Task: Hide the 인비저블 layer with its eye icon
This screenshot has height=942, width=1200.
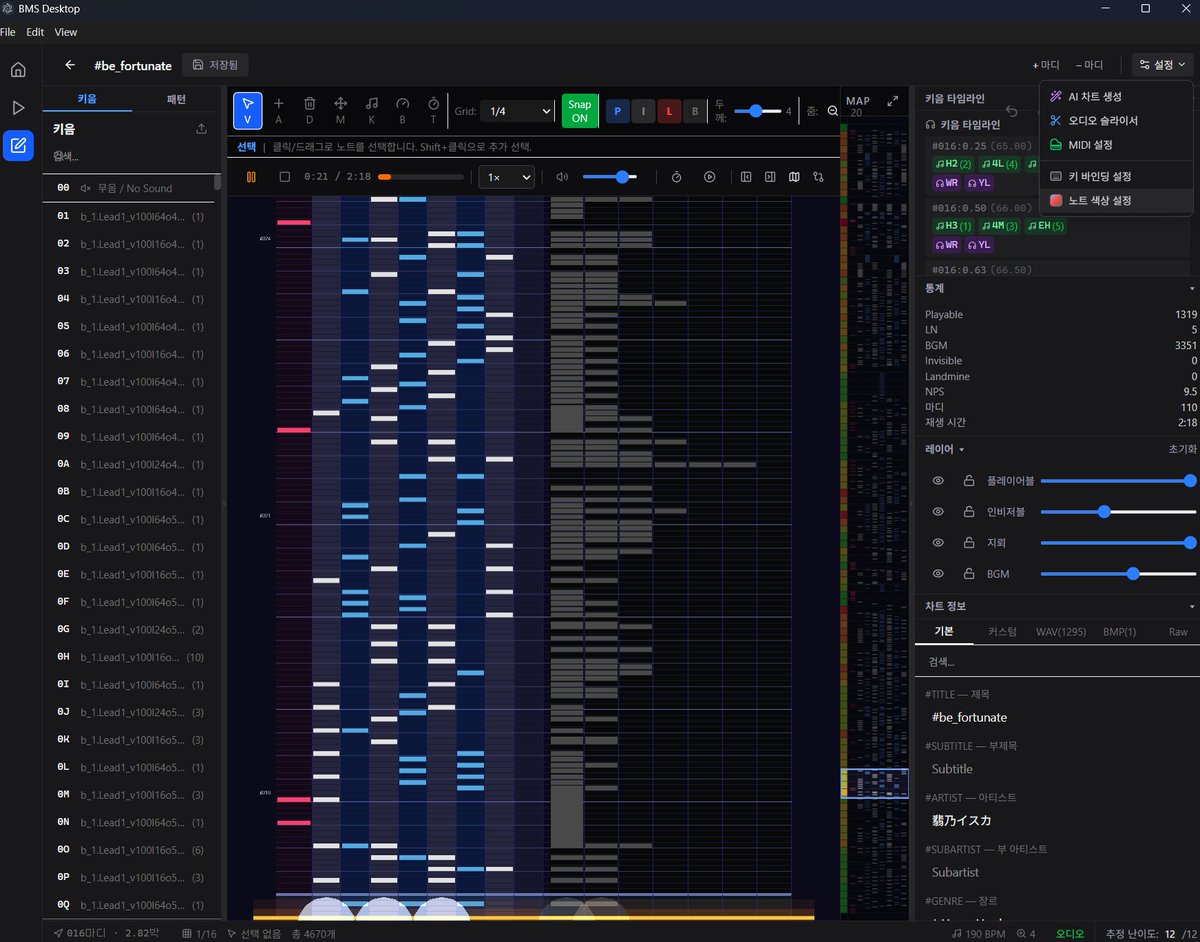Action: tap(938, 512)
